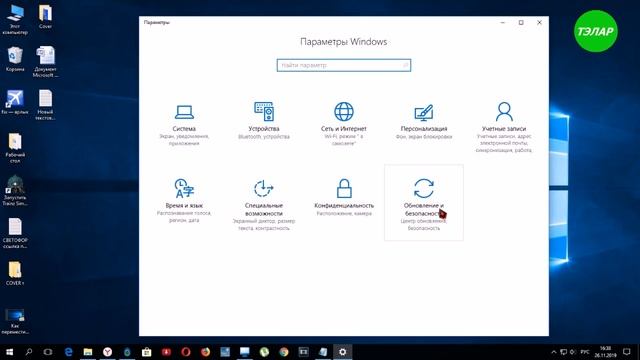This screenshot has width=640, height=360.
Task: Select the Рабочий стол desktop icon
Action: click(x=15, y=148)
